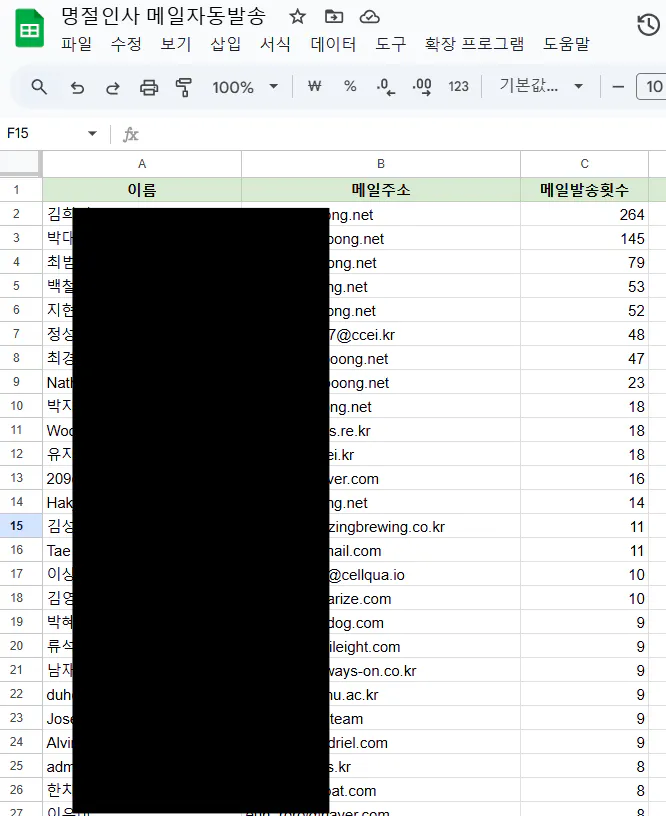The width and height of the screenshot is (666, 816).
Task: Click the email cell ending ileight.com
Action: 381,646
